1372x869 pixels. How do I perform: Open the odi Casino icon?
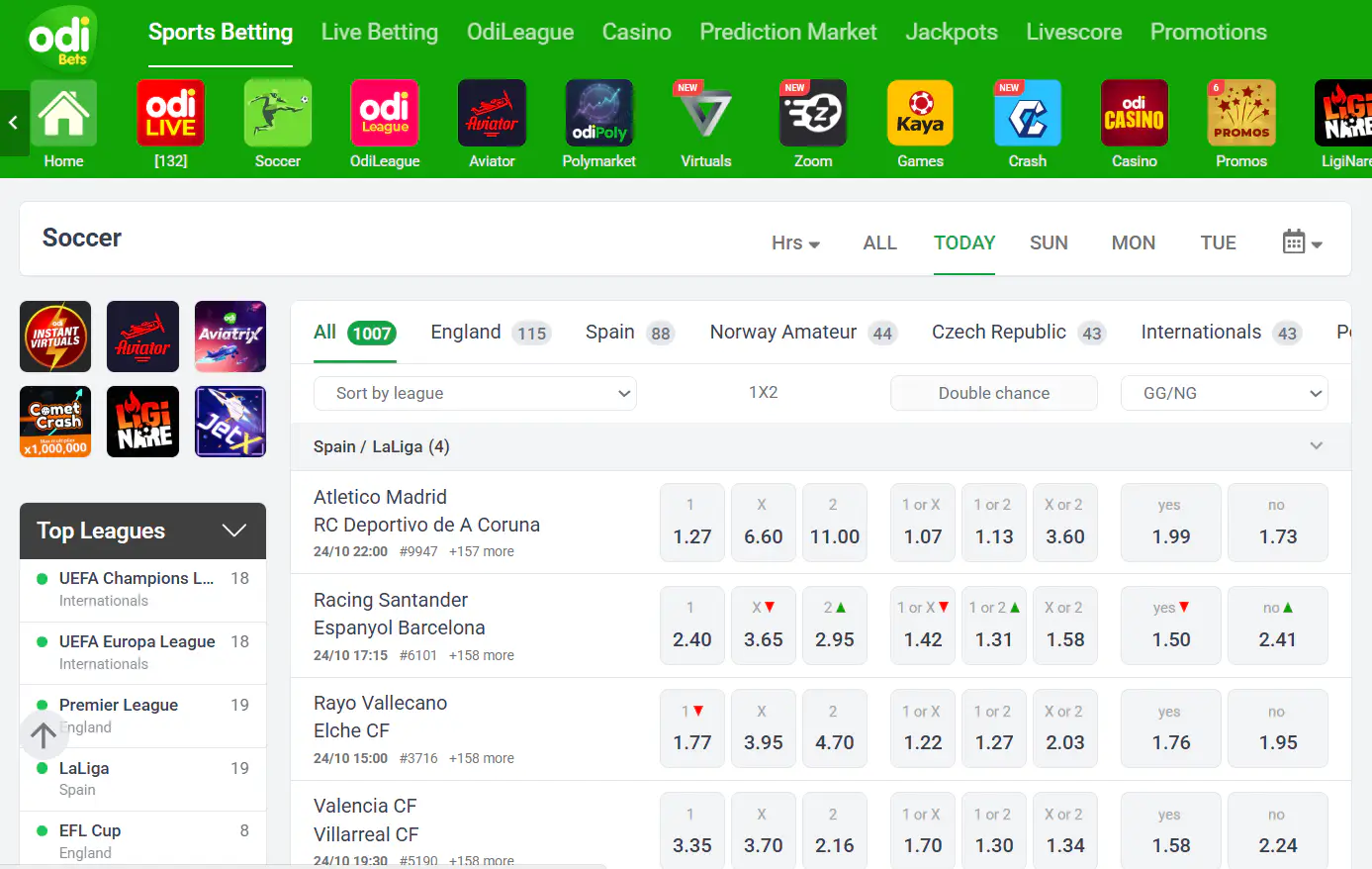[1134, 124]
